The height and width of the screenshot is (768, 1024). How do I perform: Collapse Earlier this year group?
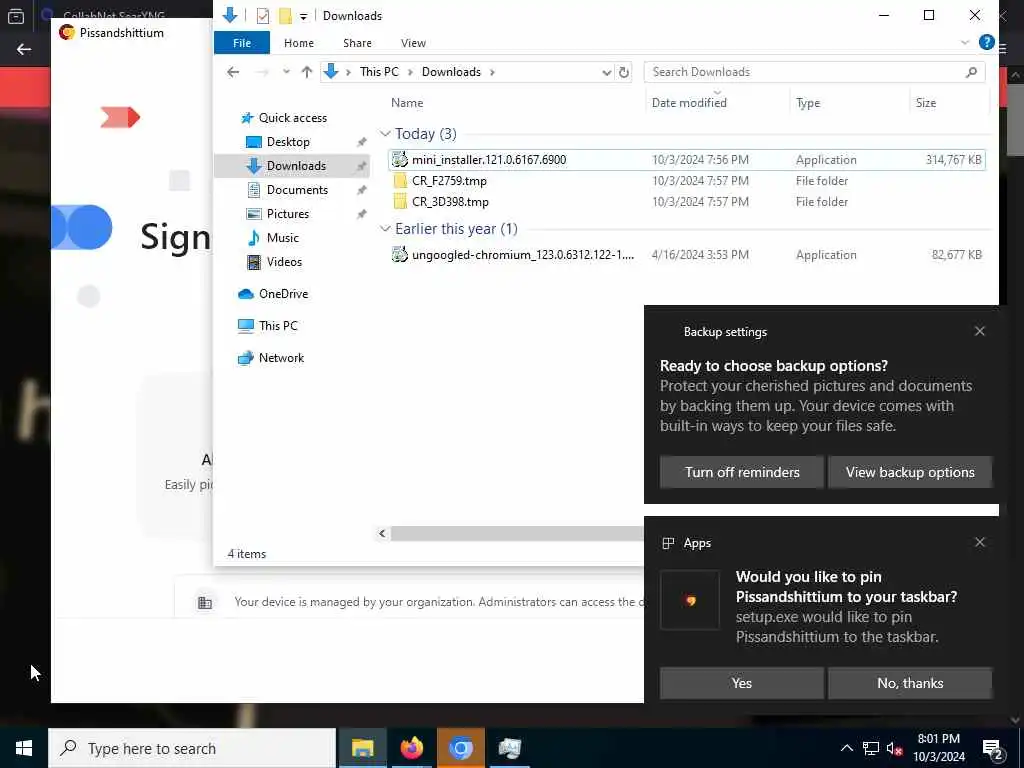tap(385, 229)
